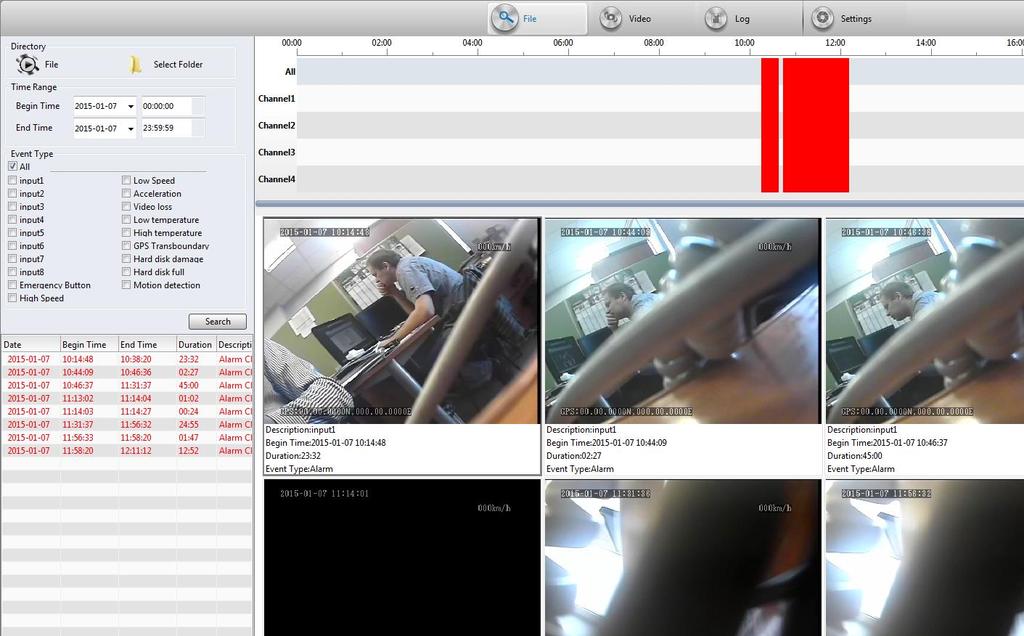This screenshot has width=1024, height=636.
Task: Check the input1 checkbox
Action: coord(12,180)
